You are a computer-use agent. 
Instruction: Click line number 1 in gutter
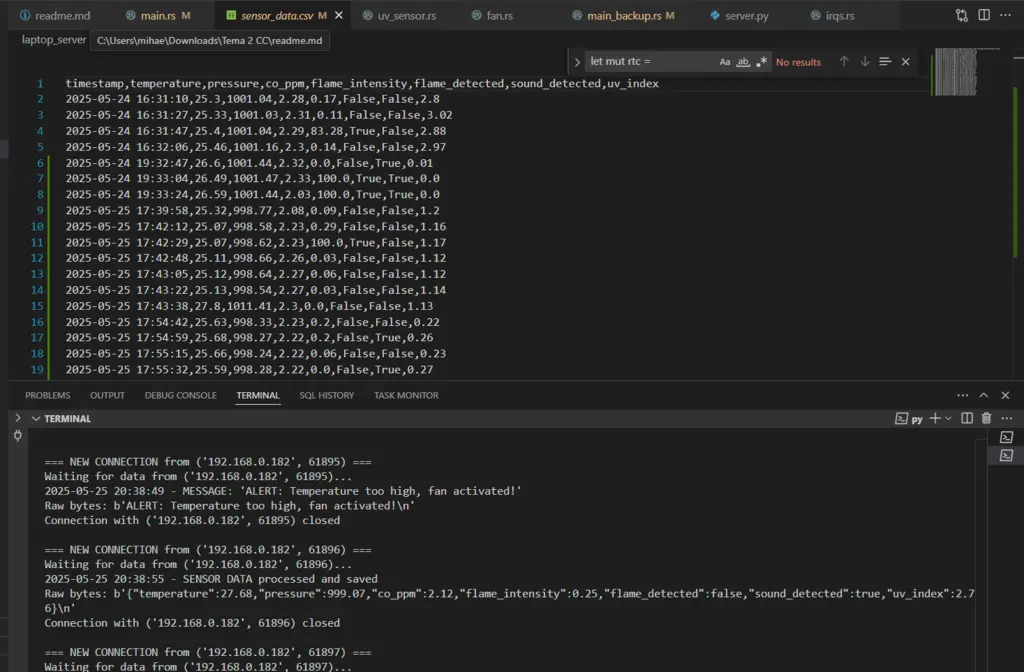click(40, 84)
